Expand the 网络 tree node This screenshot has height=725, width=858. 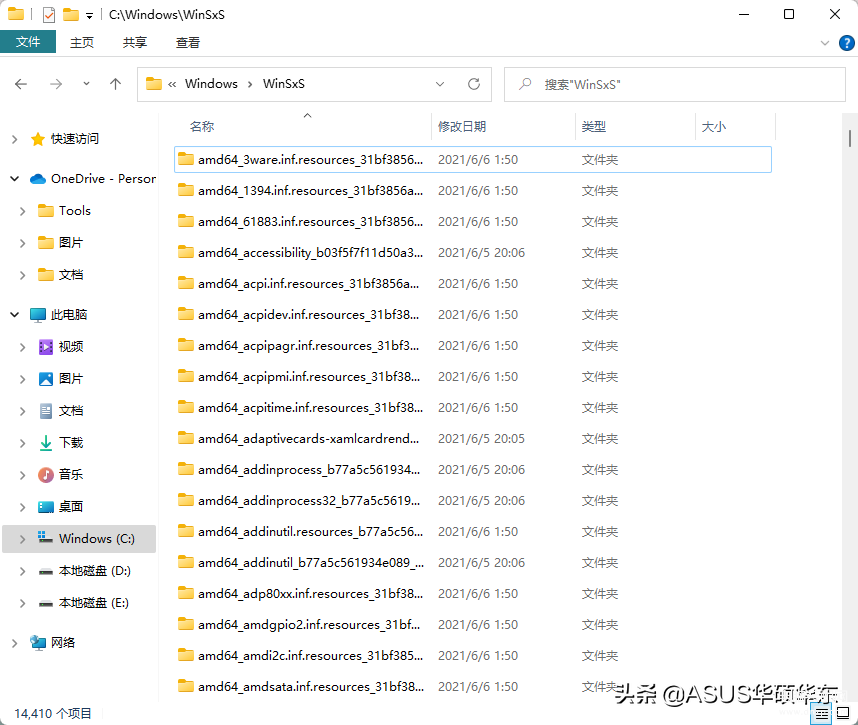[15, 643]
